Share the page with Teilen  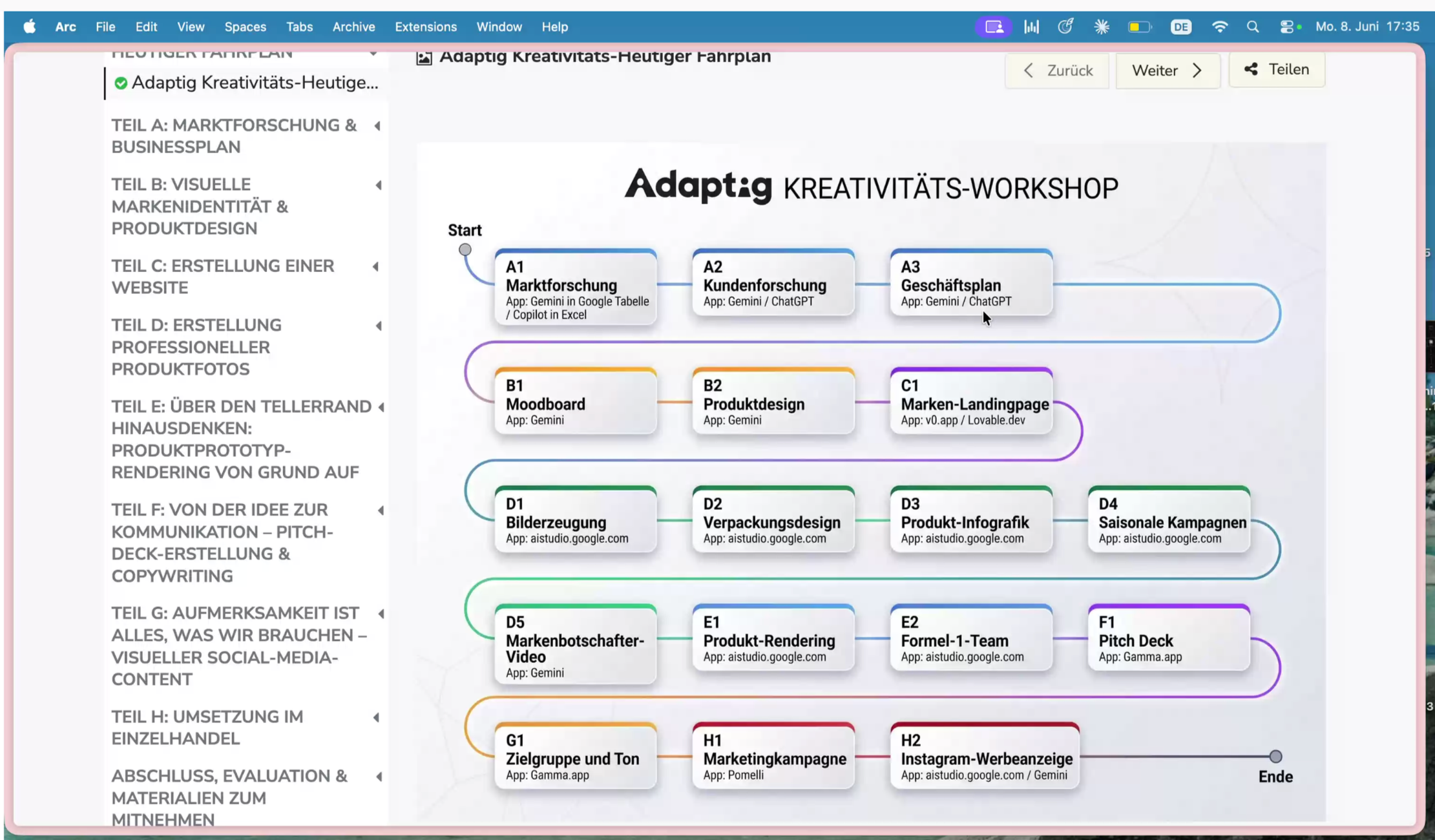1277,69
